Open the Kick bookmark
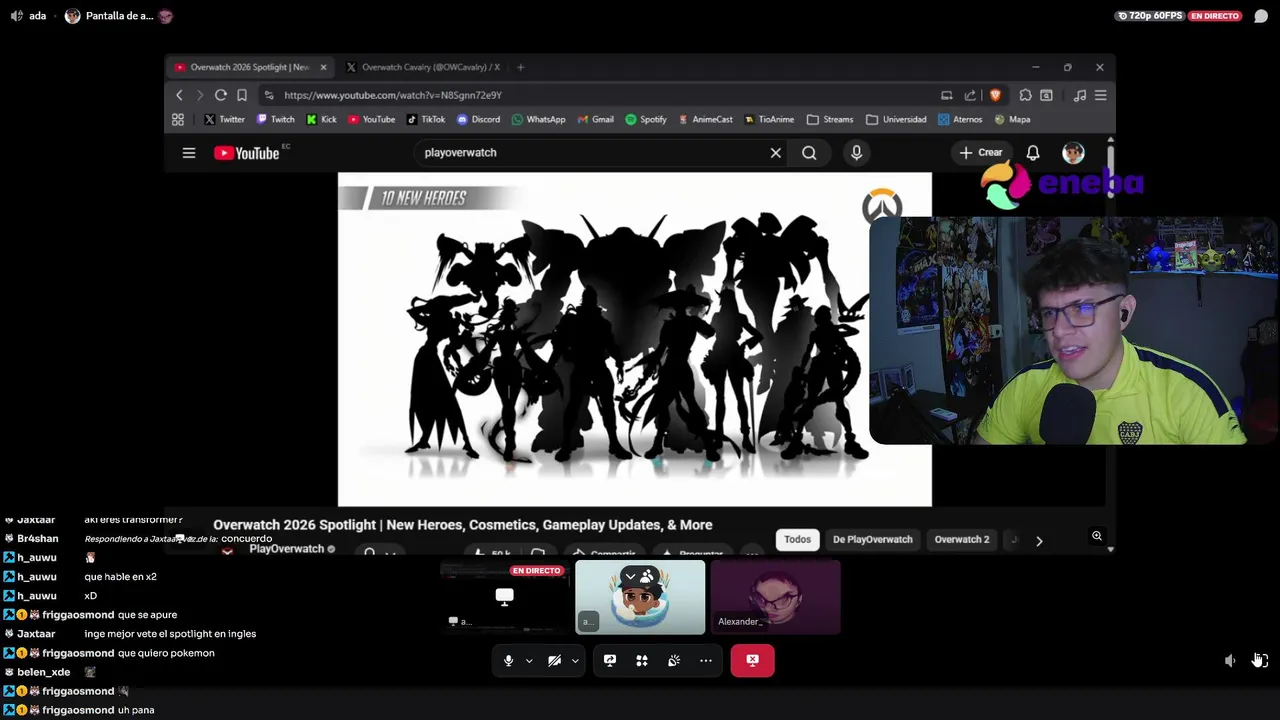 click(321, 119)
